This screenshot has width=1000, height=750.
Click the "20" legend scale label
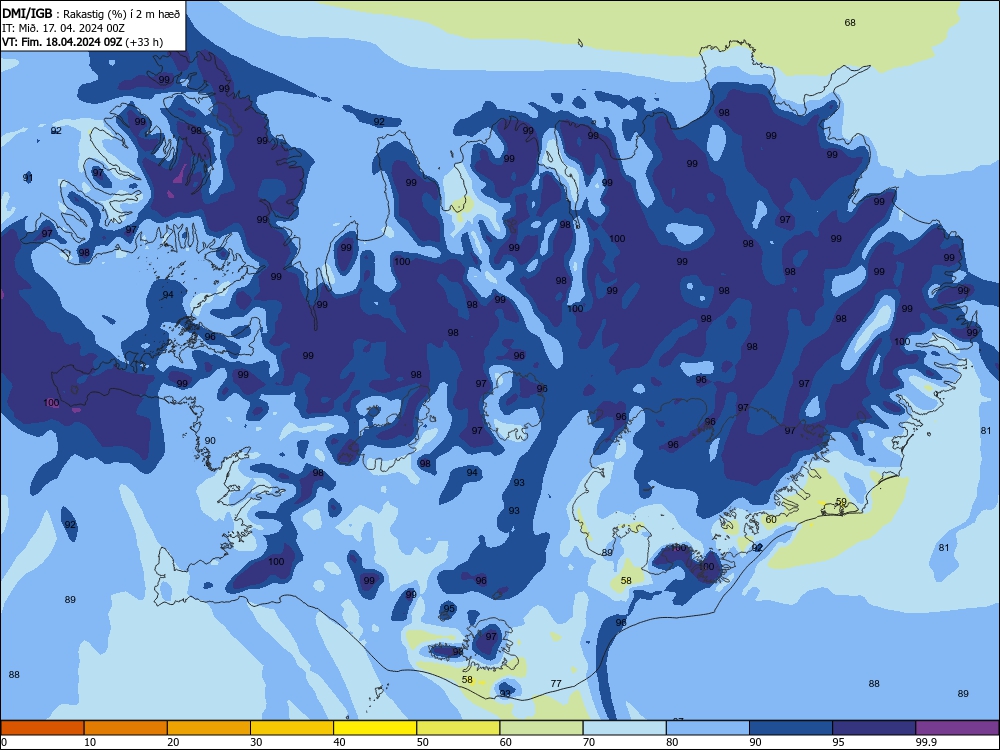(x=173, y=742)
